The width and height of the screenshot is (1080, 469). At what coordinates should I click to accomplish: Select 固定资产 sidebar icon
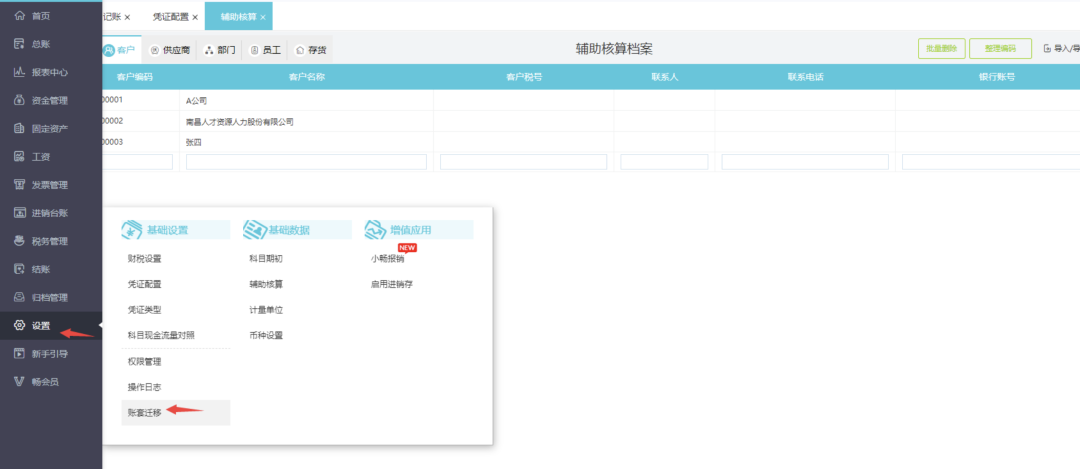click(x=20, y=128)
